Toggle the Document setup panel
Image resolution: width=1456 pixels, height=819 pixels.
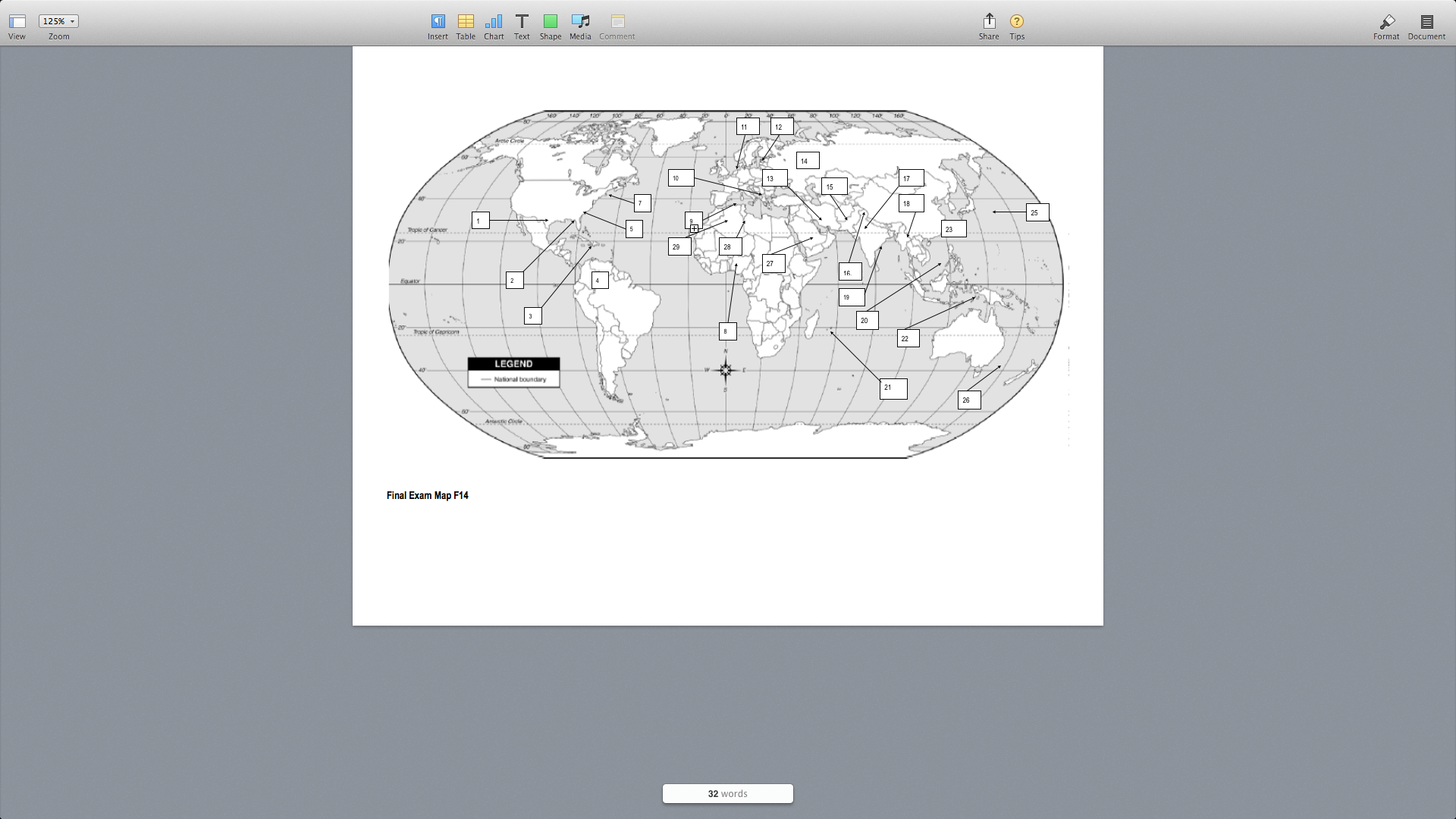1426,23
